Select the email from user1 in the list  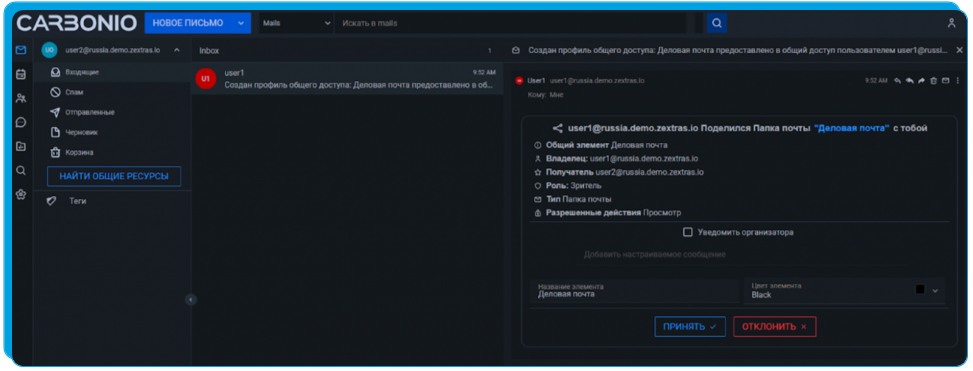tap(347, 79)
